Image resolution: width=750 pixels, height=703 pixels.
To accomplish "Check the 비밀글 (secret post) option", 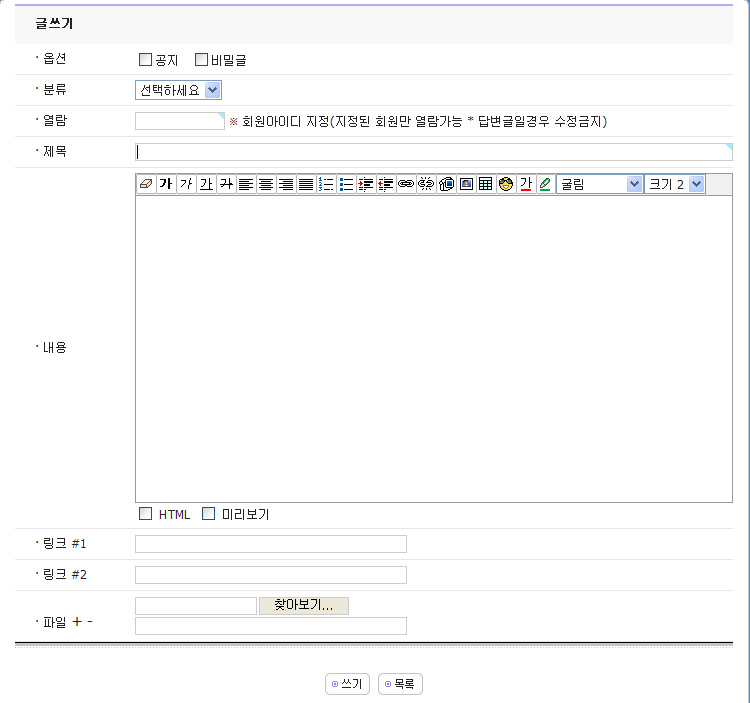I will 201,60.
